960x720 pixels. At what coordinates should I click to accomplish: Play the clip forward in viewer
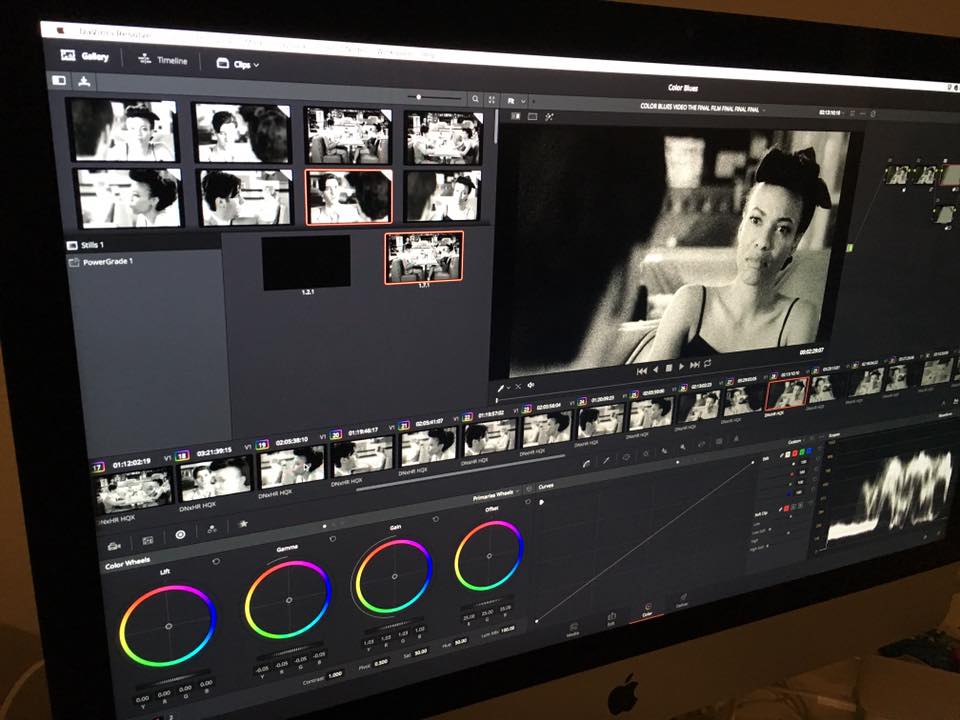(681, 366)
